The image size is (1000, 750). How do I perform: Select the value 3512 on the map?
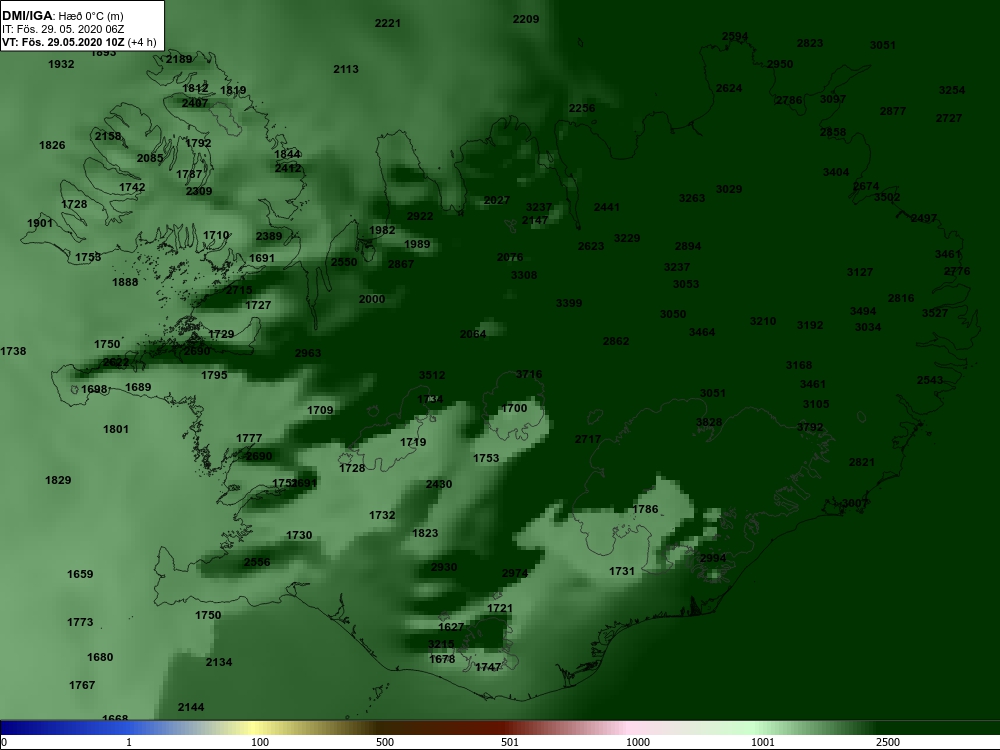[432, 376]
